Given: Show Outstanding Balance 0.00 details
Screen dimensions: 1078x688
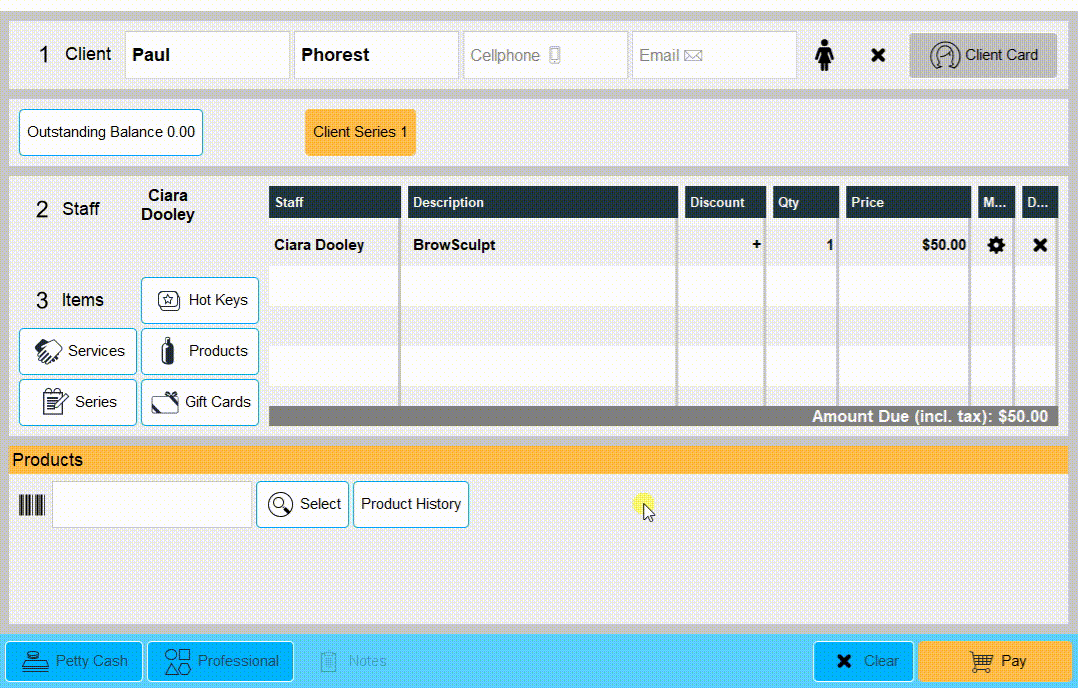Looking at the screenshot, I should 111,132.
